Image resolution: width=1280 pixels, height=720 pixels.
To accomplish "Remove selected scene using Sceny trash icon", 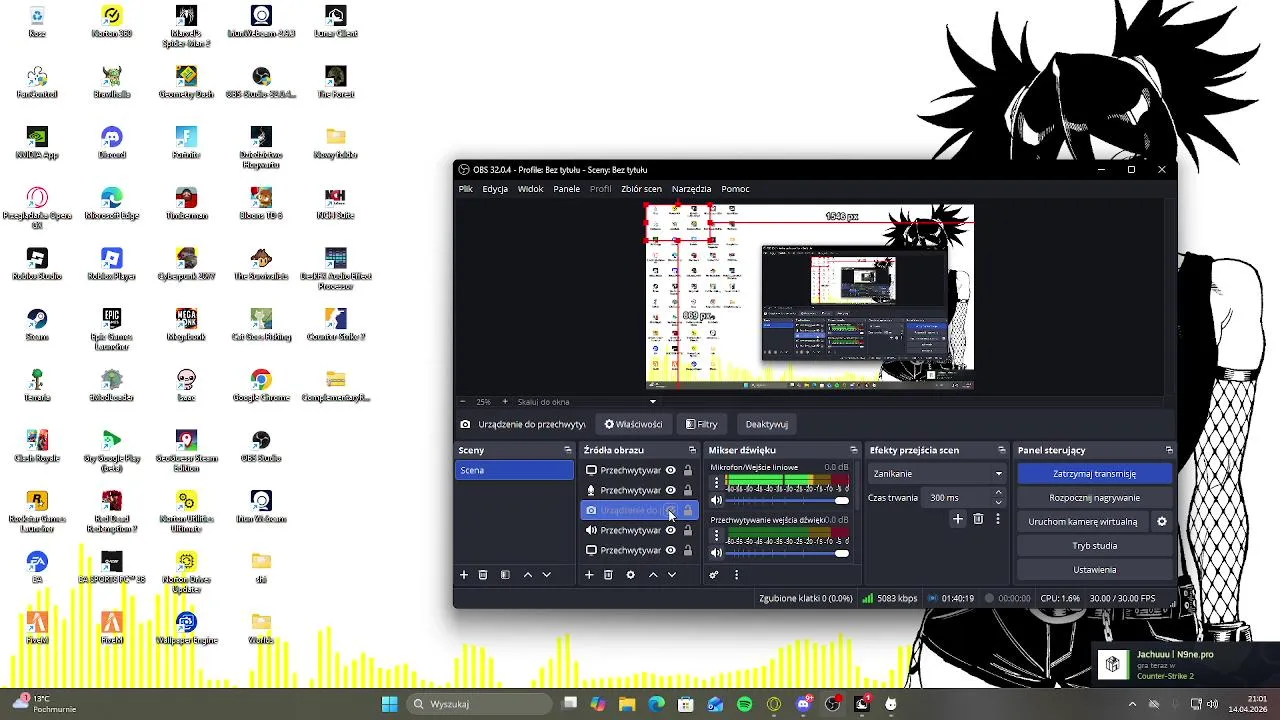I will pyautogui.click(x=483, y=575).
